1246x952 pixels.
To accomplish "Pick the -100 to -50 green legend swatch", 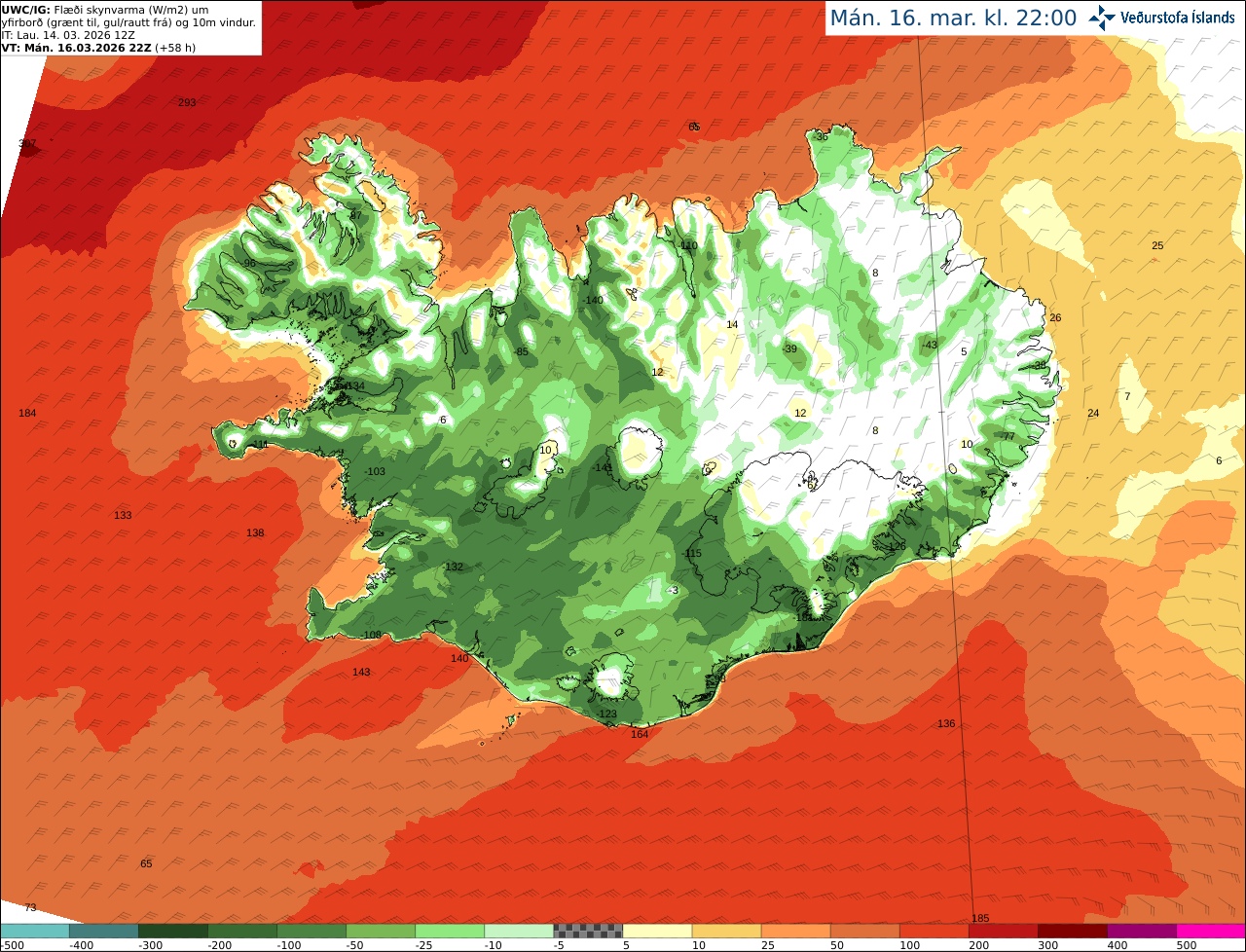I will pos(311,931).
